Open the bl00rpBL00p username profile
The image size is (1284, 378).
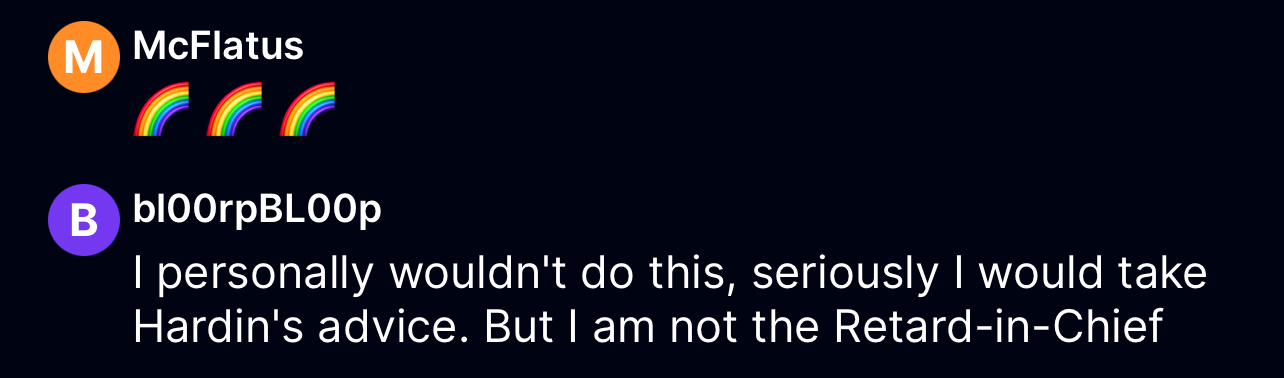coord(257,211)
